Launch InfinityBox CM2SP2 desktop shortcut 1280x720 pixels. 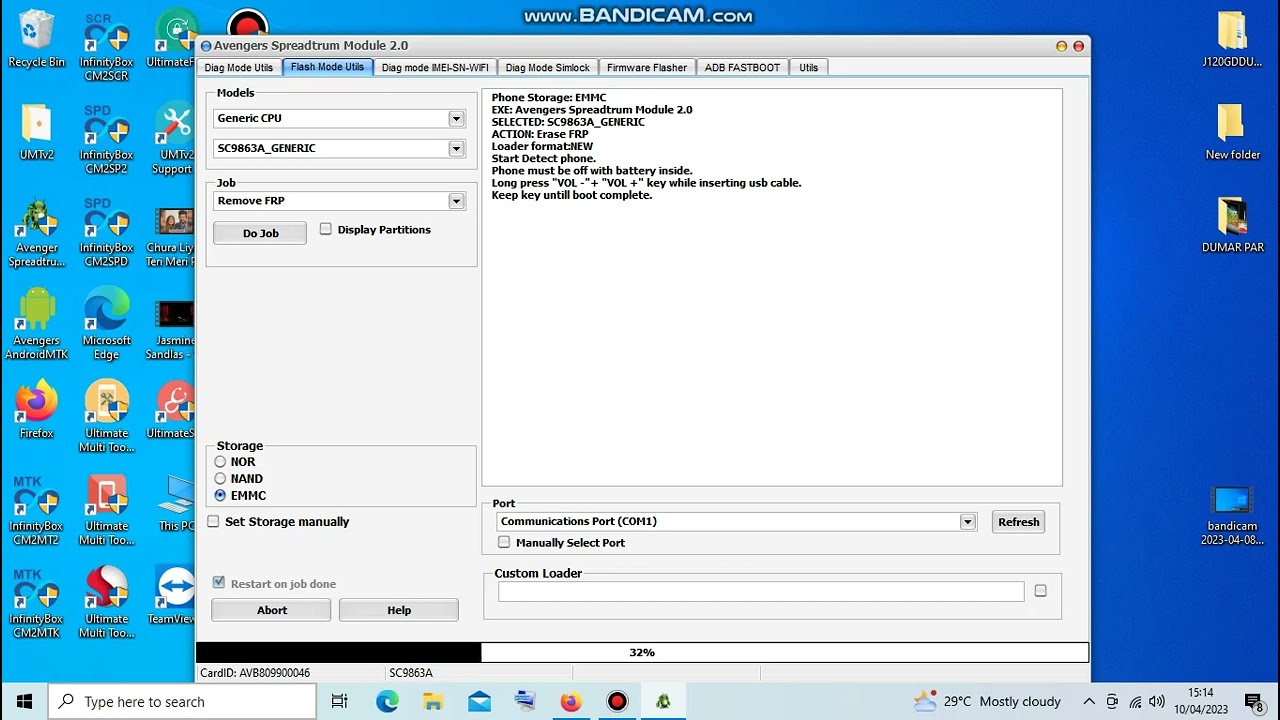point(106,139)
